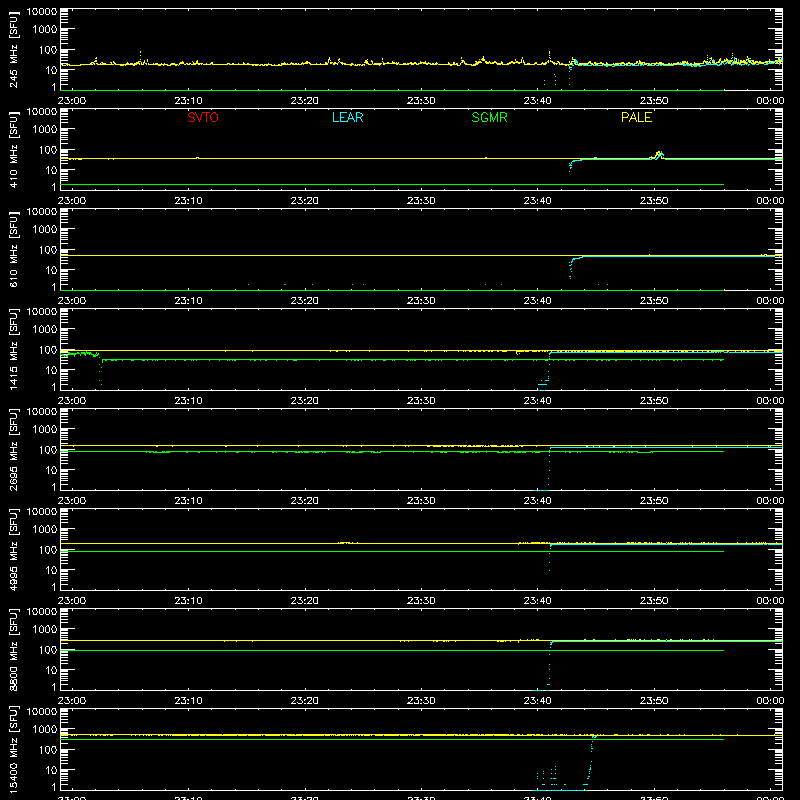Click the 10 tick value on the 15400 MHz axis
Image resolution: width=800 pixels, height=800 pixels.
[51, 770]
